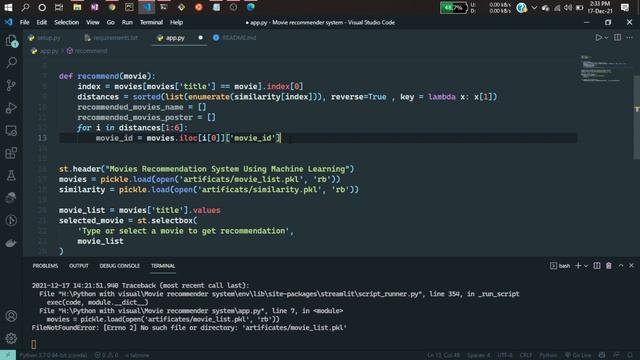640x360 pixels.
Task: Open the Remote Explorer view
Action: click(11, 131)
